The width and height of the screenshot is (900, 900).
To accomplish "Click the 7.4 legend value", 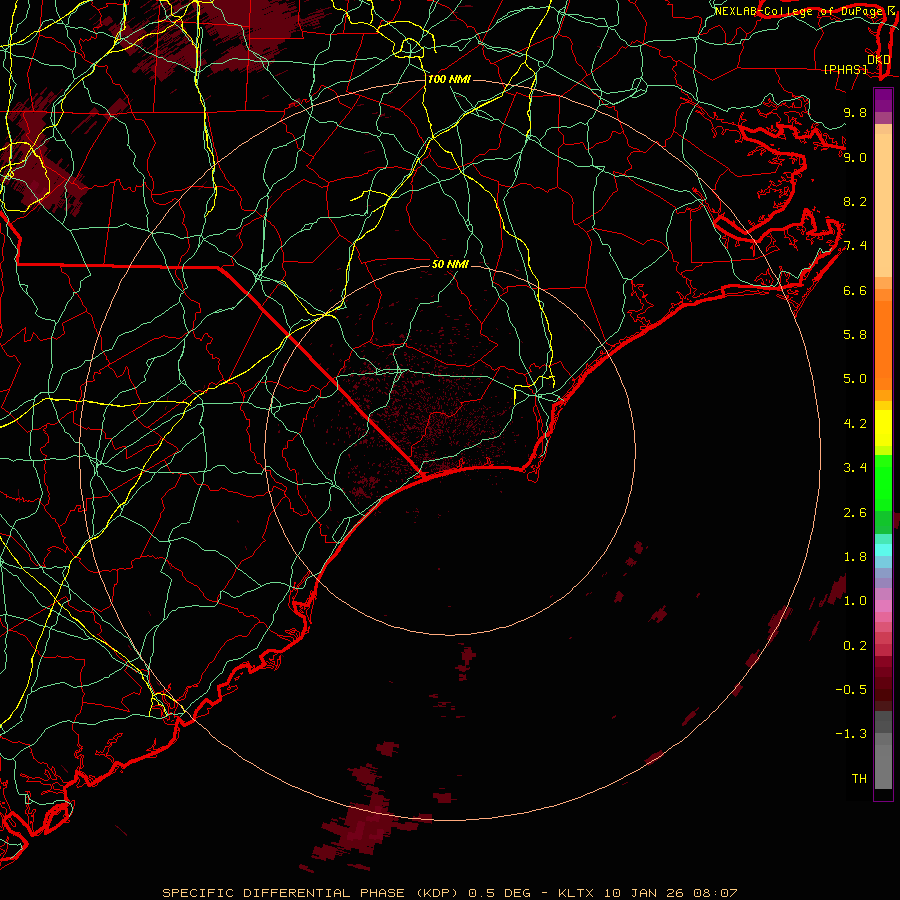I will coord(855,246).
